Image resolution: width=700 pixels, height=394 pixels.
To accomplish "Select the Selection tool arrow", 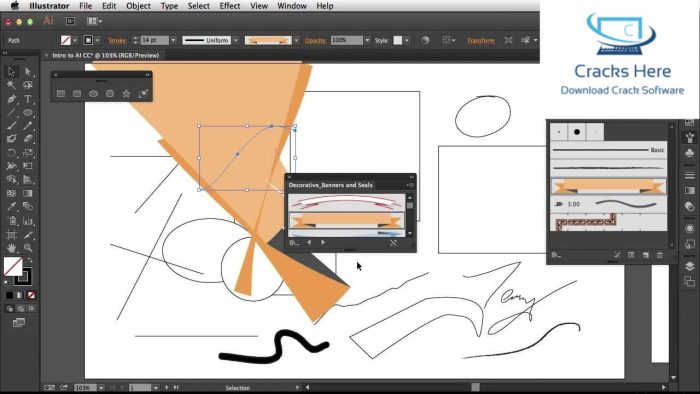I will [x=12, y=71].
